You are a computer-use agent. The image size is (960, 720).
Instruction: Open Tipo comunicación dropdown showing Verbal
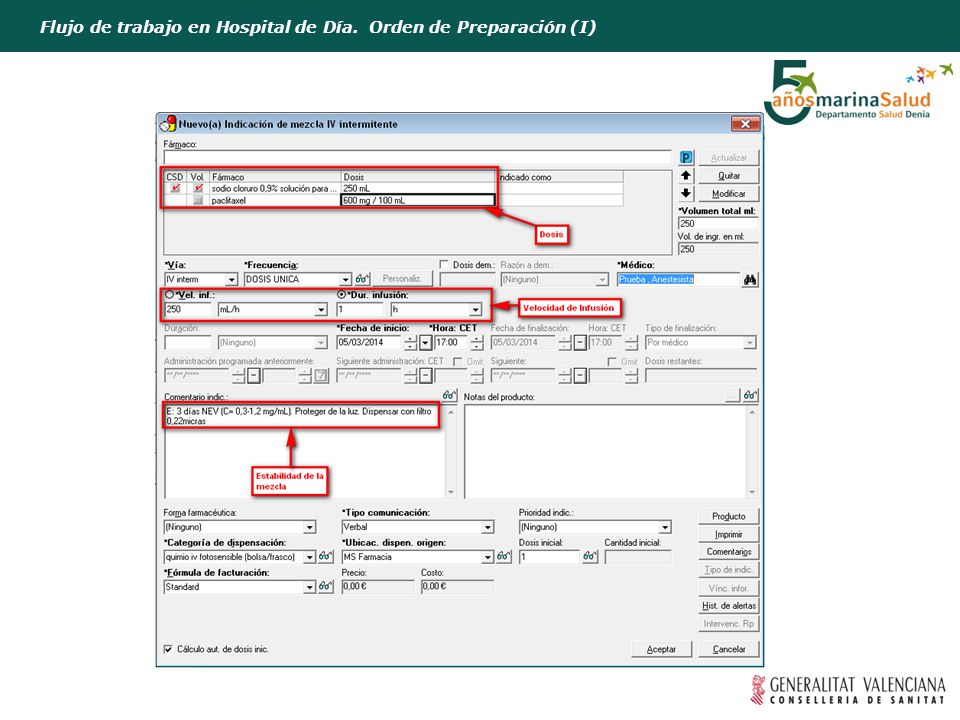[x=487, y=527]
